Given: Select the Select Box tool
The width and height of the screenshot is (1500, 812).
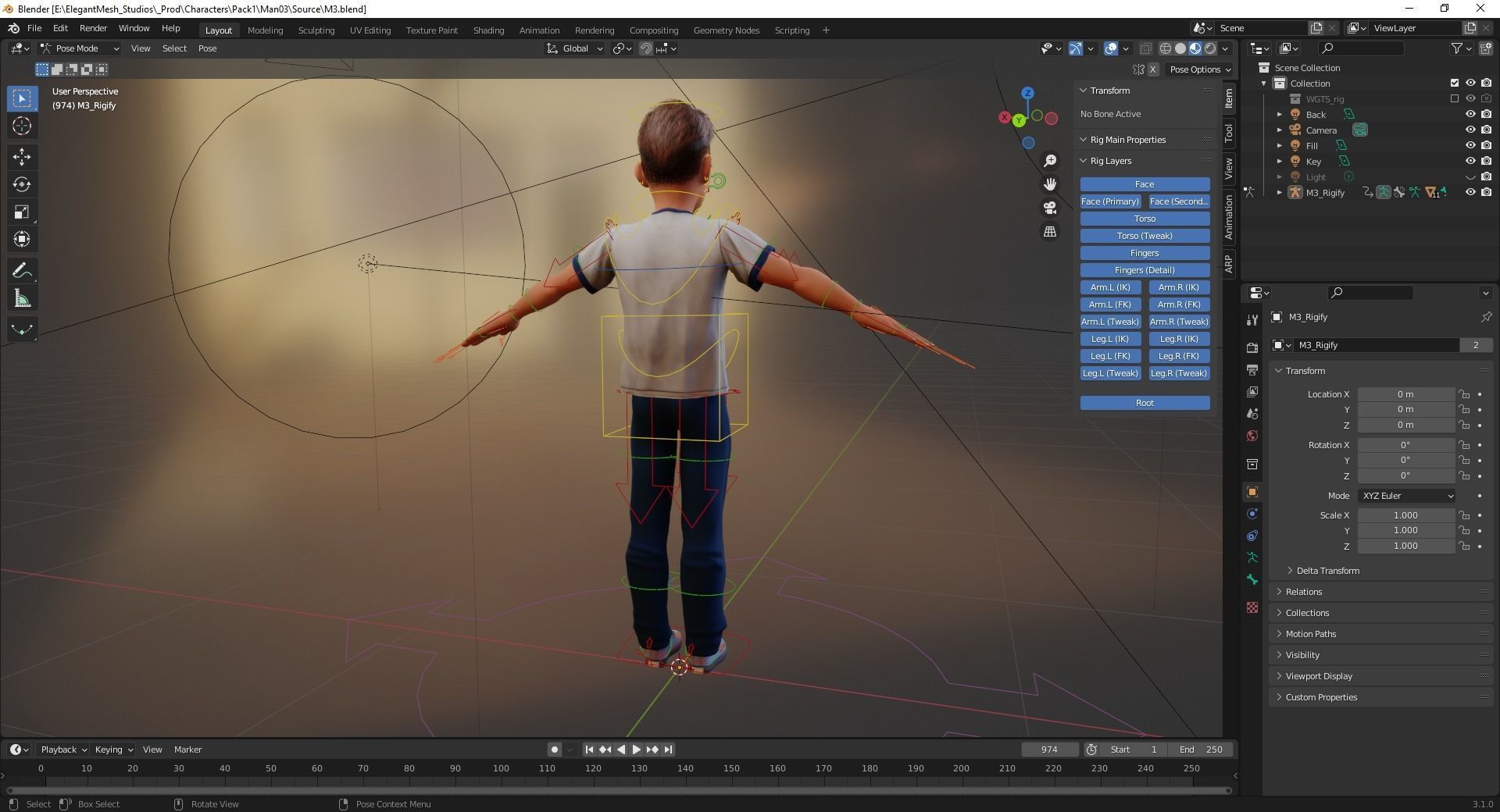Looking at the screenshot, I should tap(22, 98).
